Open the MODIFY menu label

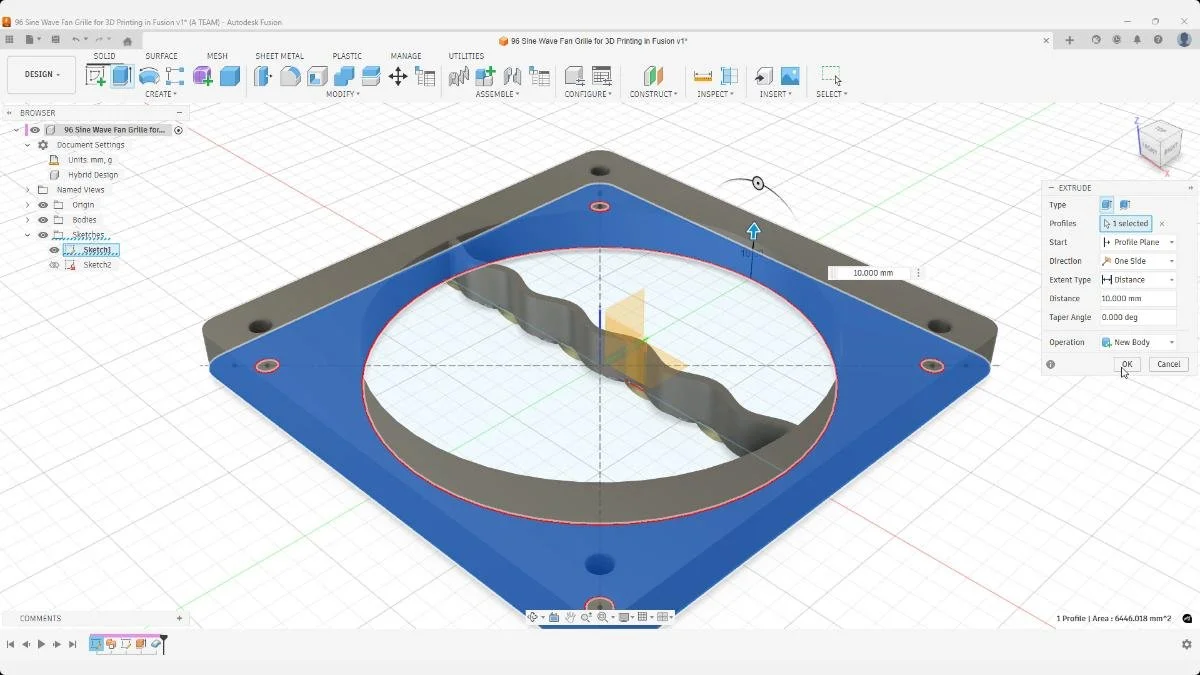pyautogui.click(x=342, y=94)
